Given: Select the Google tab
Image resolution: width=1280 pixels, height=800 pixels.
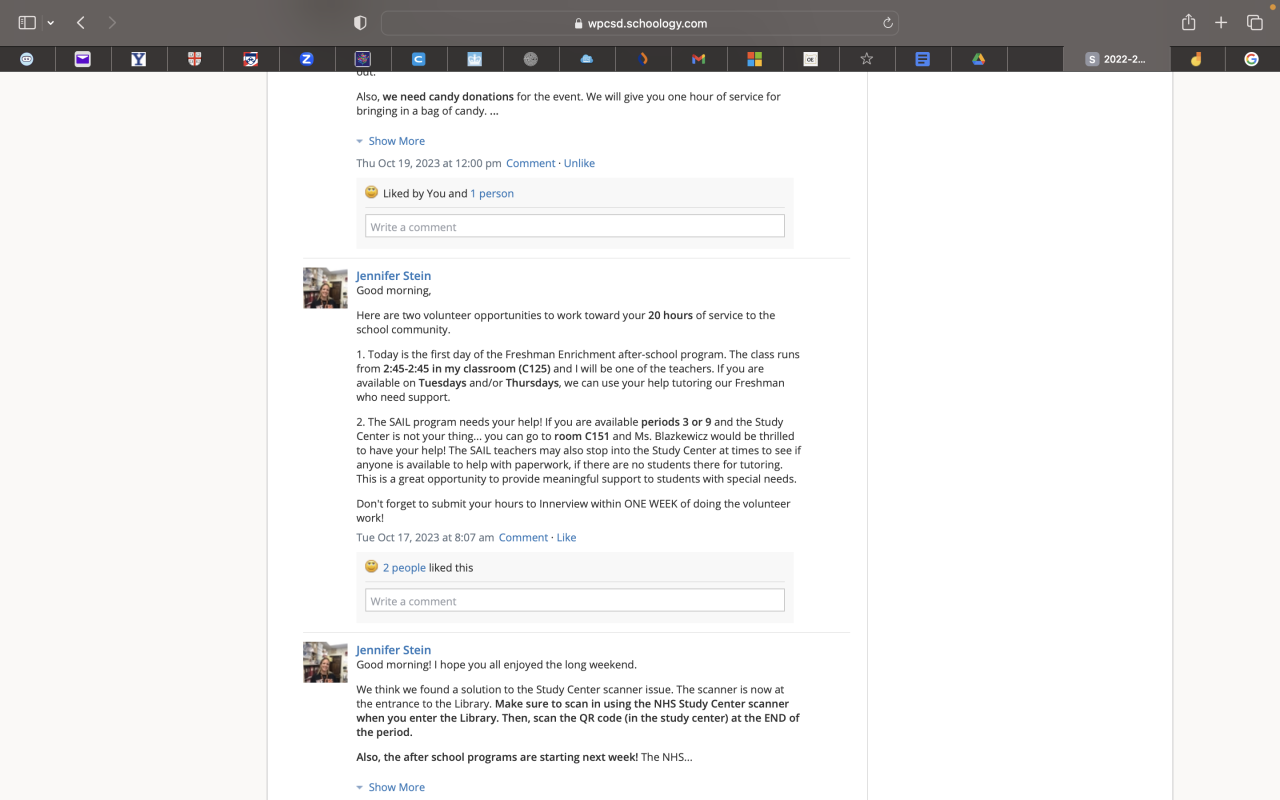Looking at the screenshot, I should point(1251,59).
